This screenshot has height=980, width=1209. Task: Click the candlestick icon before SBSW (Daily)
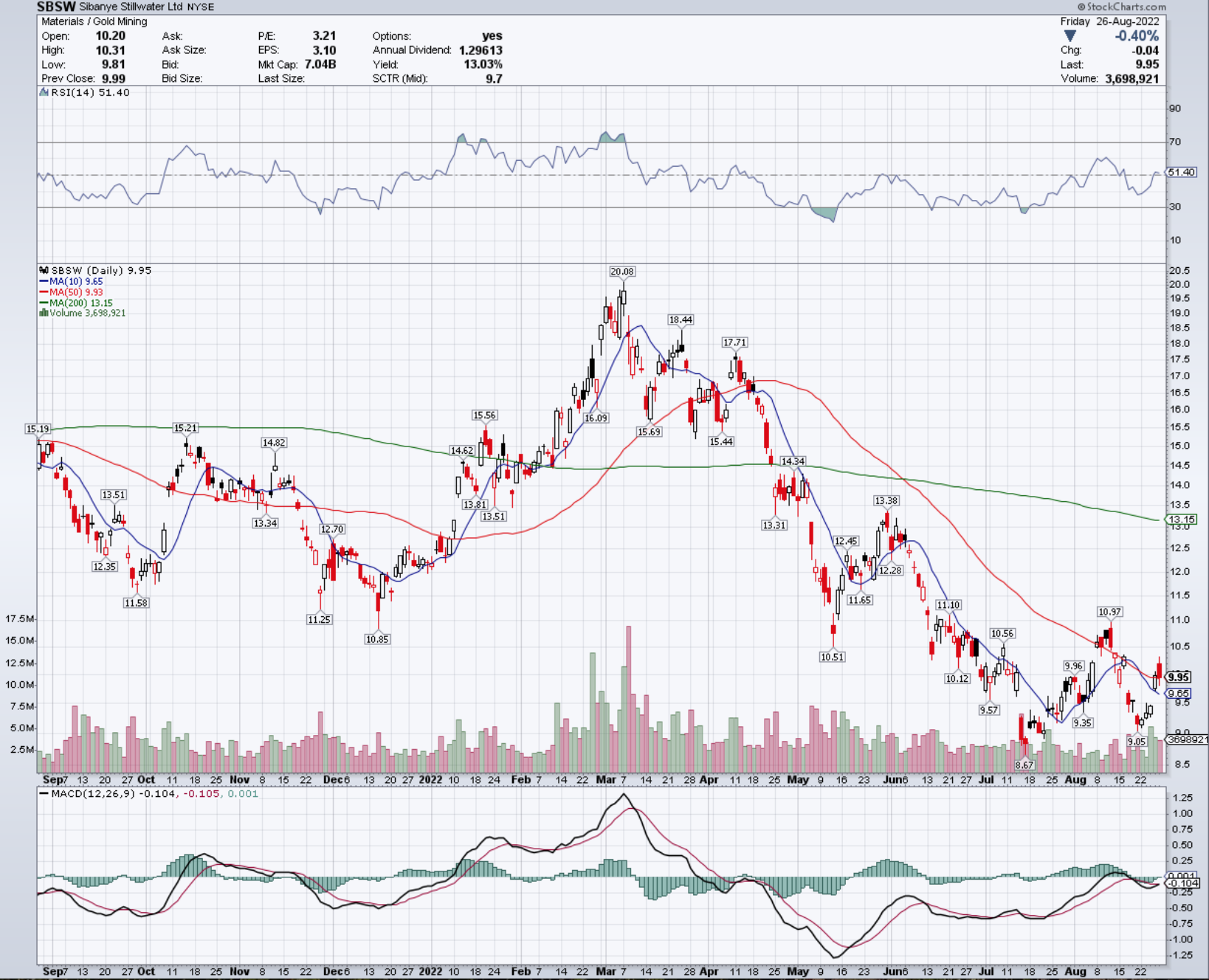44,271
